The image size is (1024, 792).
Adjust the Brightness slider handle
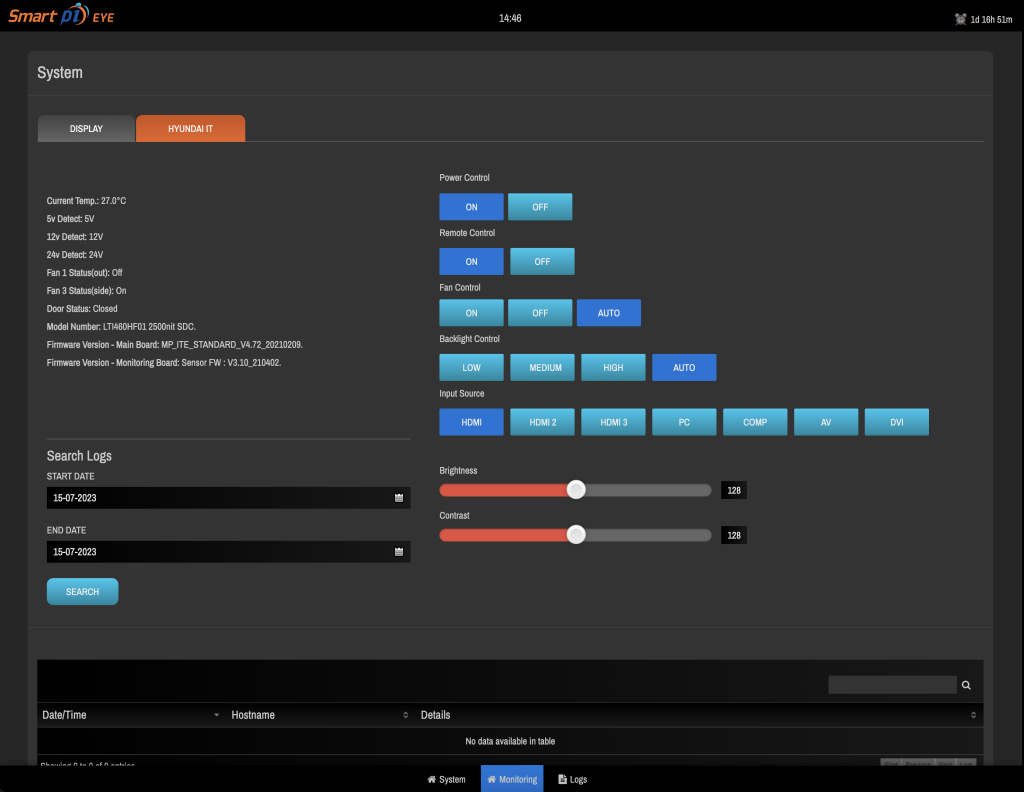(x=576, y=489)
